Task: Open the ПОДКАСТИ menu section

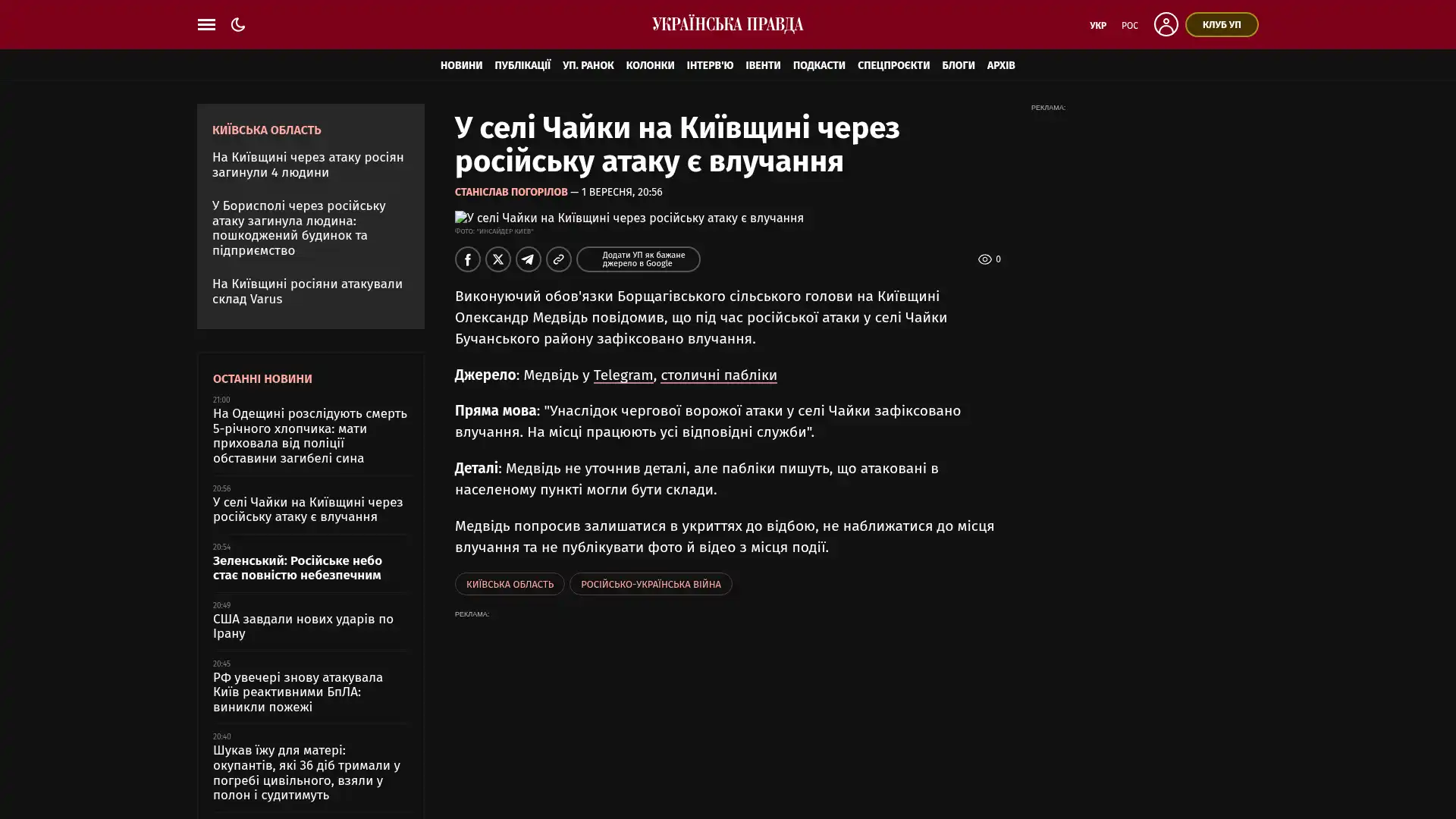Action: [818, 65]
